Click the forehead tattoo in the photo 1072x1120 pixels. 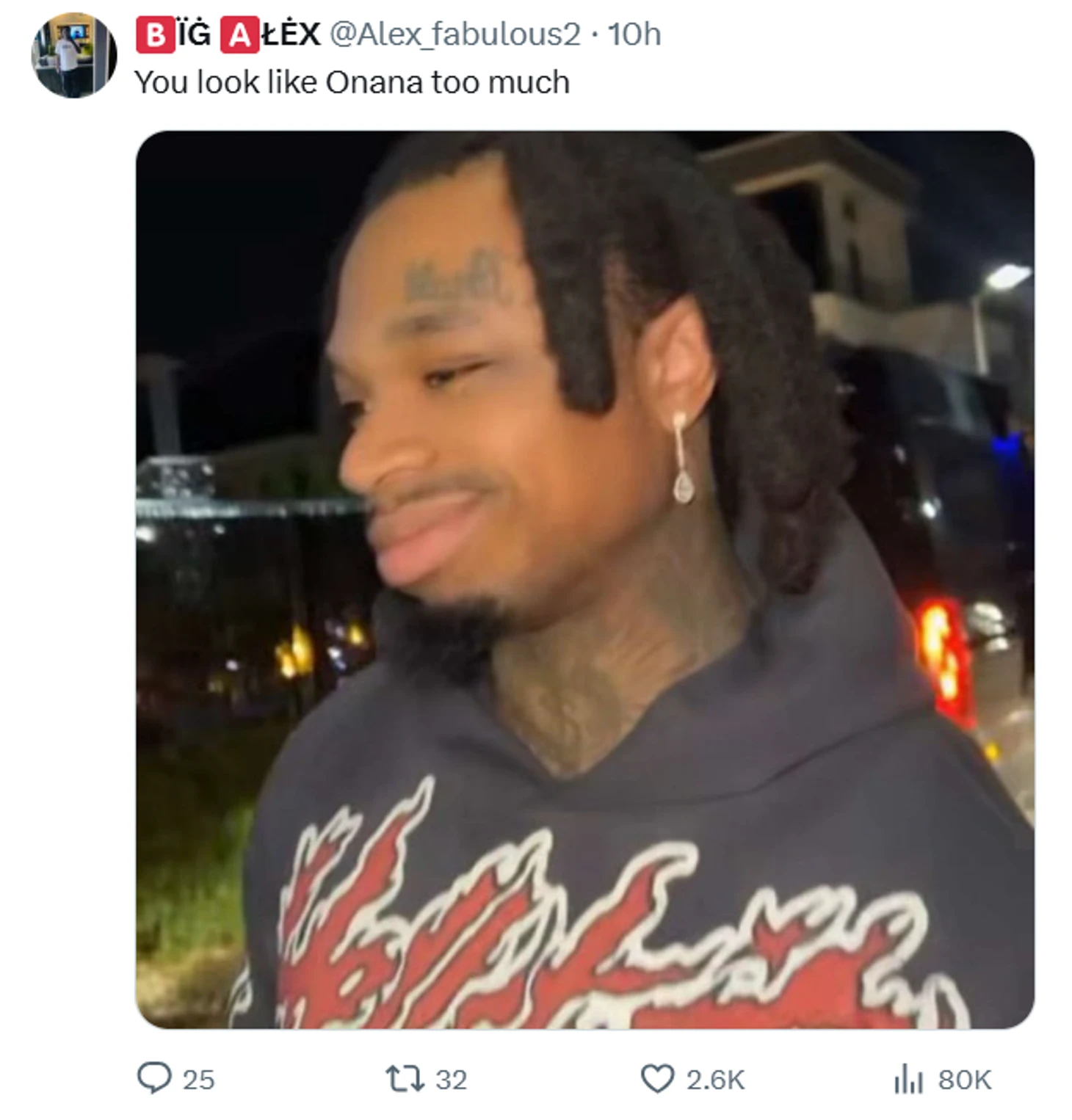tap(453, 279)
